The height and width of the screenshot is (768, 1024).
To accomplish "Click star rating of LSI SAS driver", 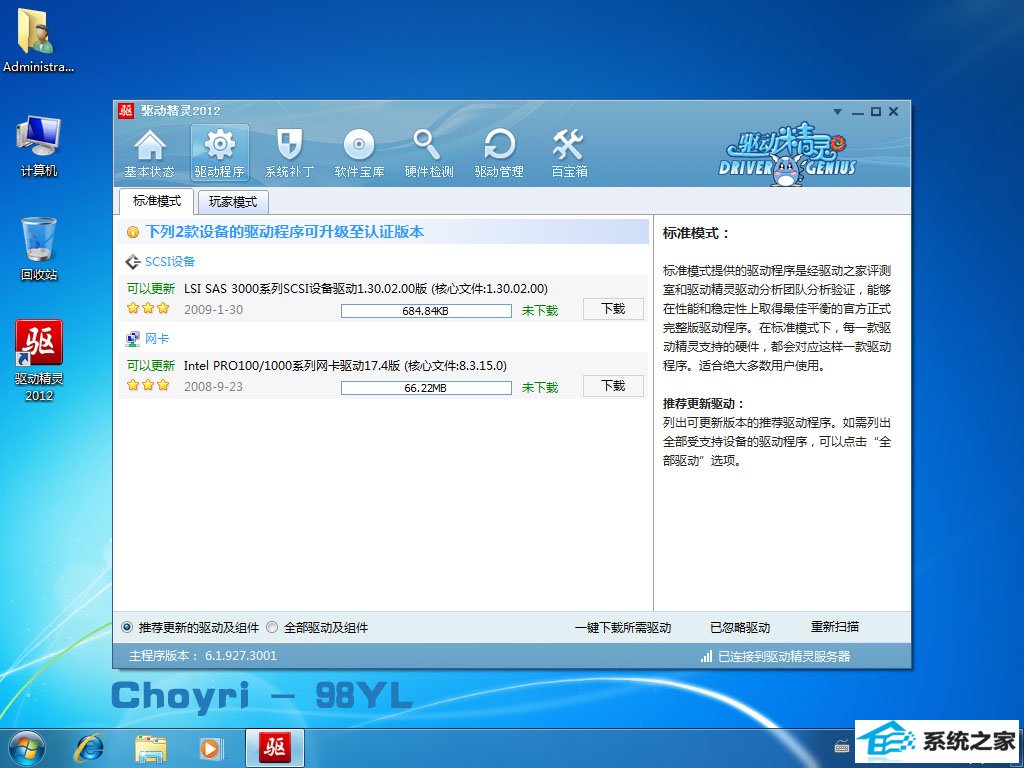I will coord(148,308).
